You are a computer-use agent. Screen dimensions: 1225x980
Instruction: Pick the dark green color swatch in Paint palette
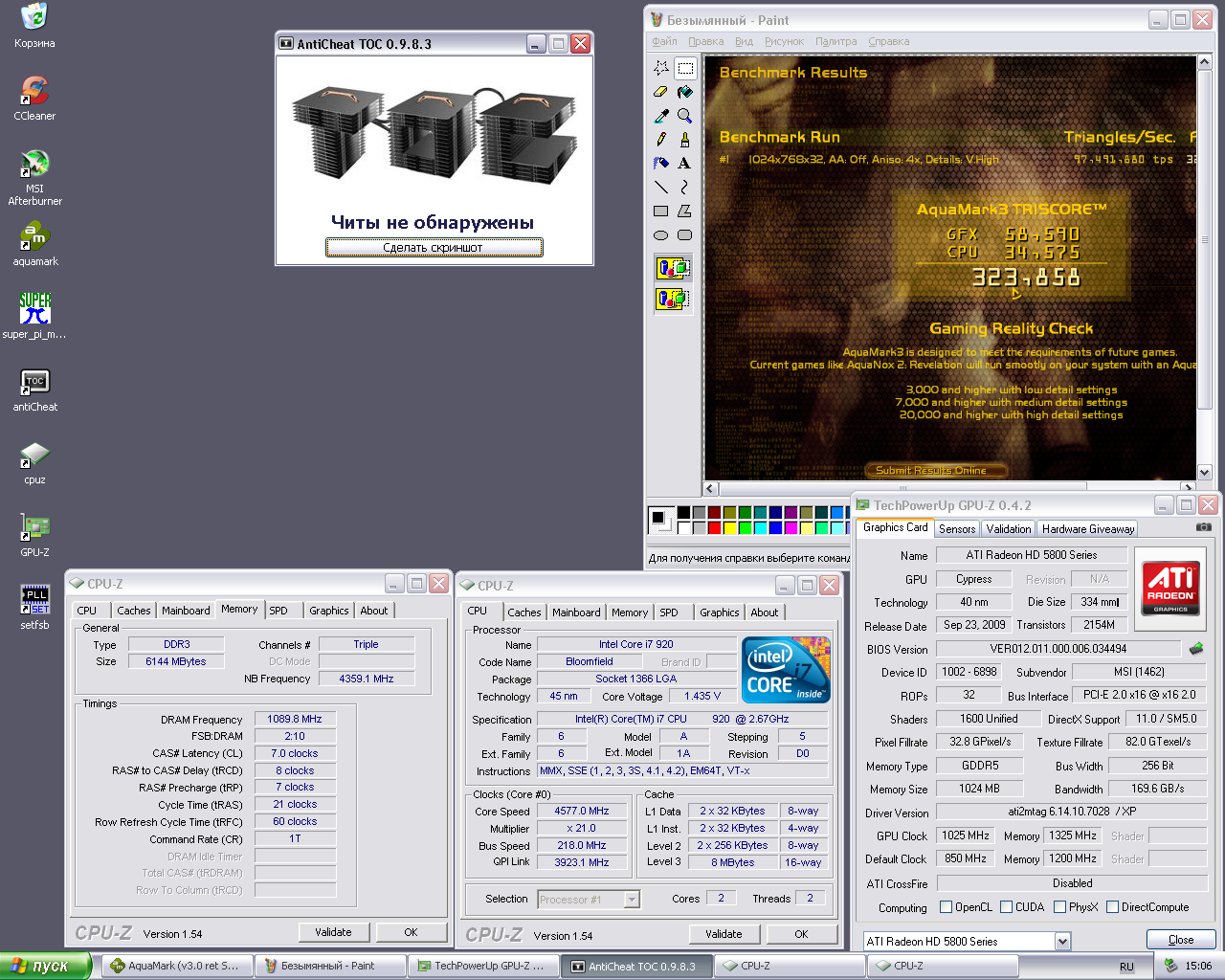click(x=745, y=513)
